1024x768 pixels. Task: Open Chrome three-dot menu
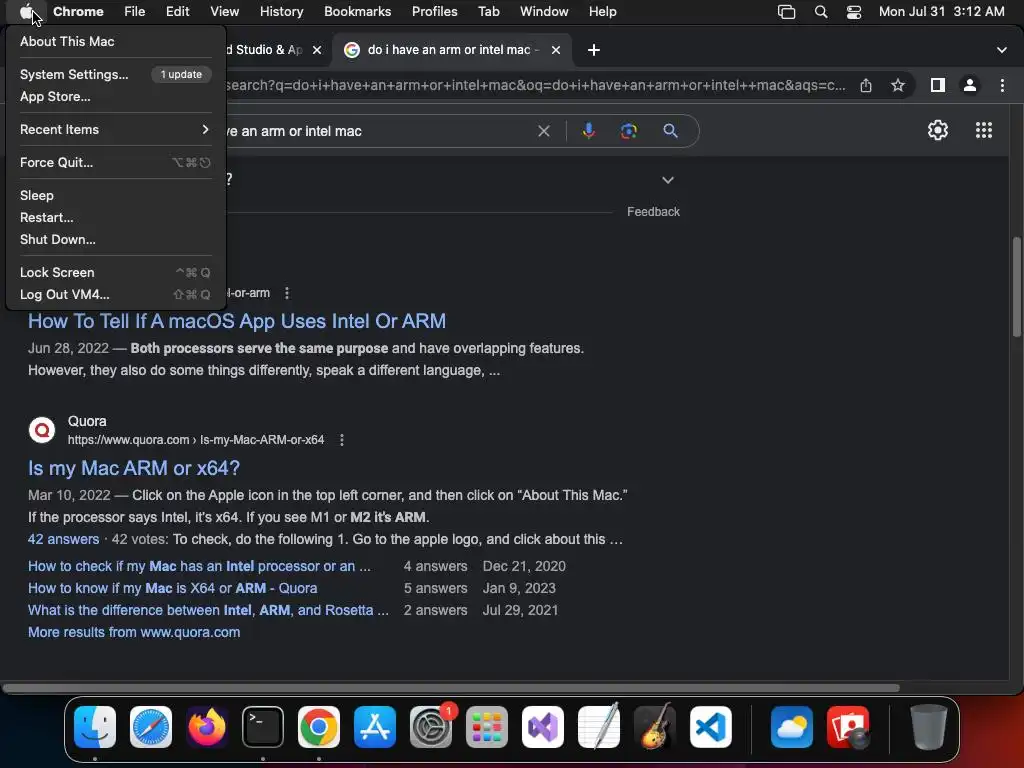tap(1002, 85)
